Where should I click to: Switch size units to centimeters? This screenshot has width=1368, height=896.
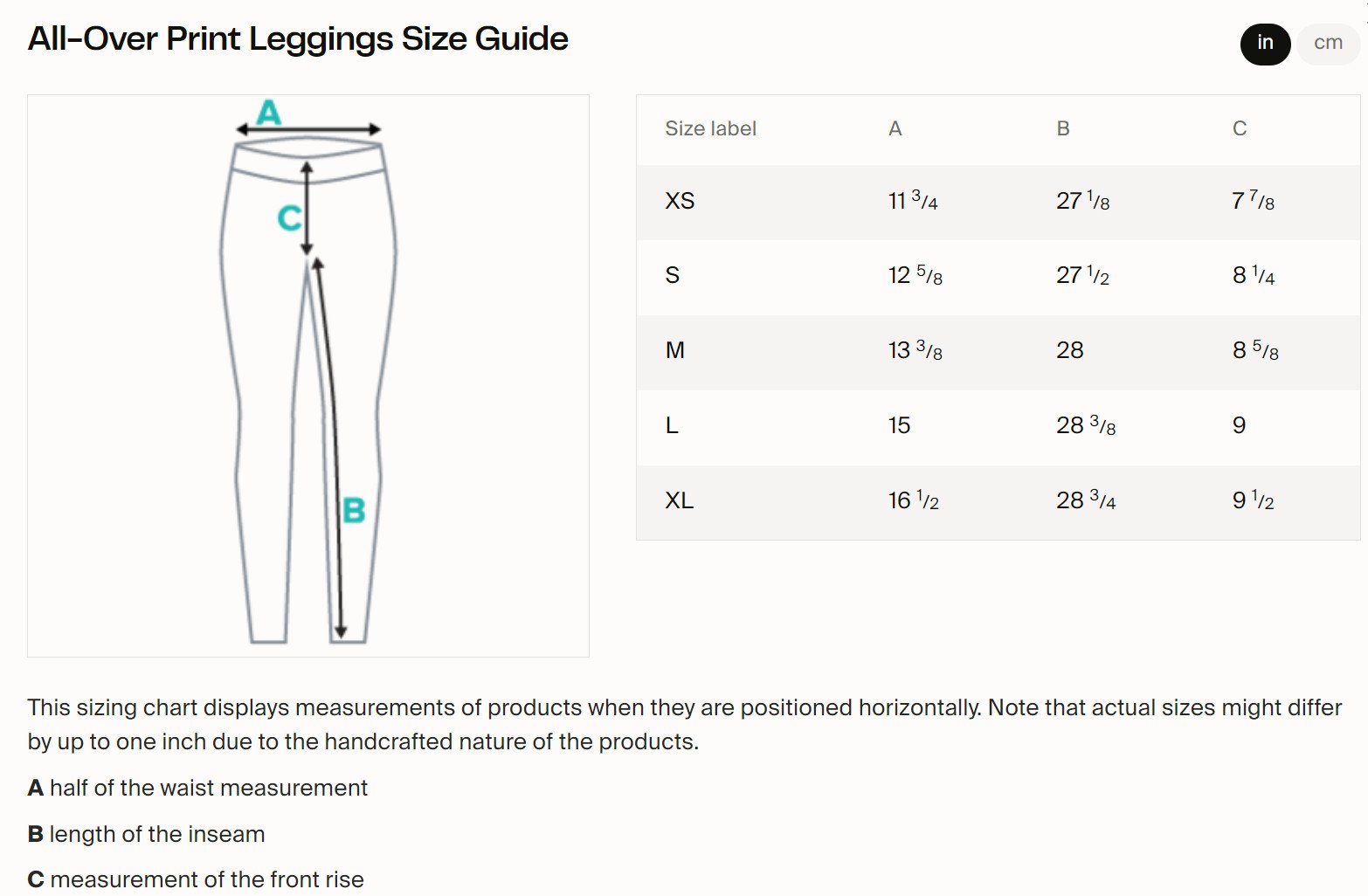[x=1328, y=43]
